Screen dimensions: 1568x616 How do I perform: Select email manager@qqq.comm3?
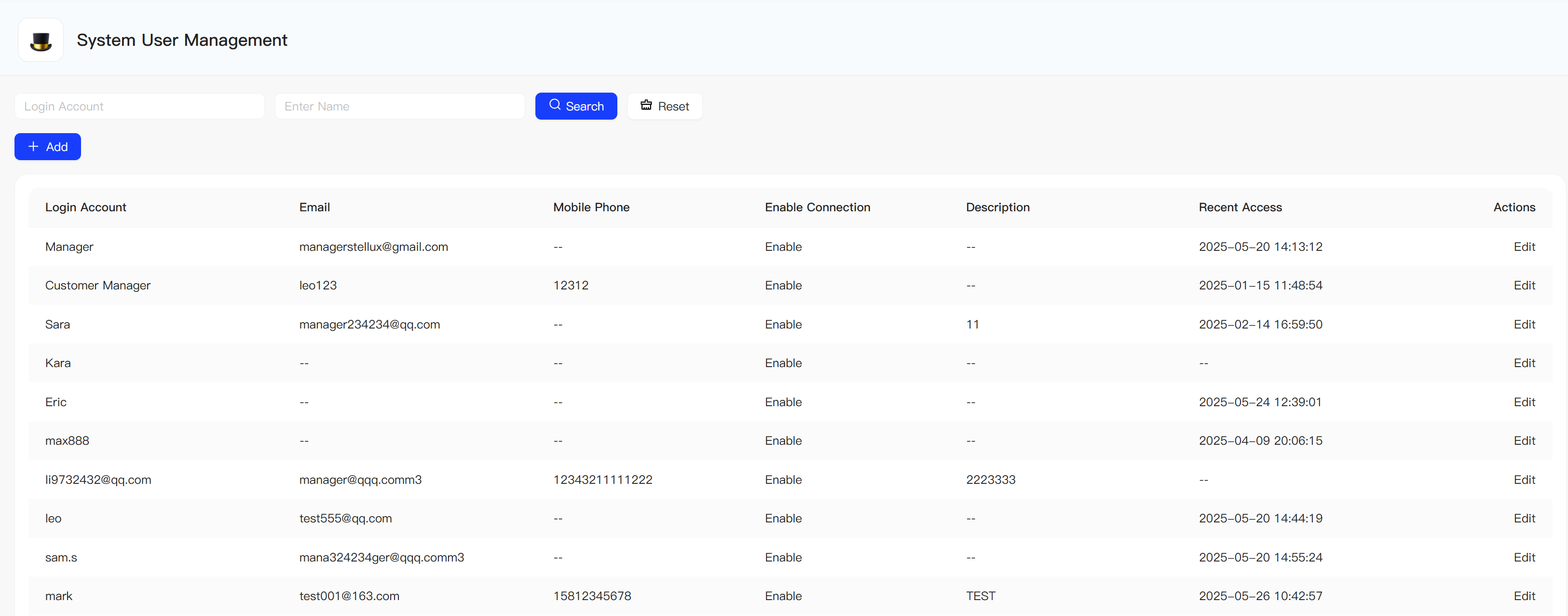click(360, 479)
